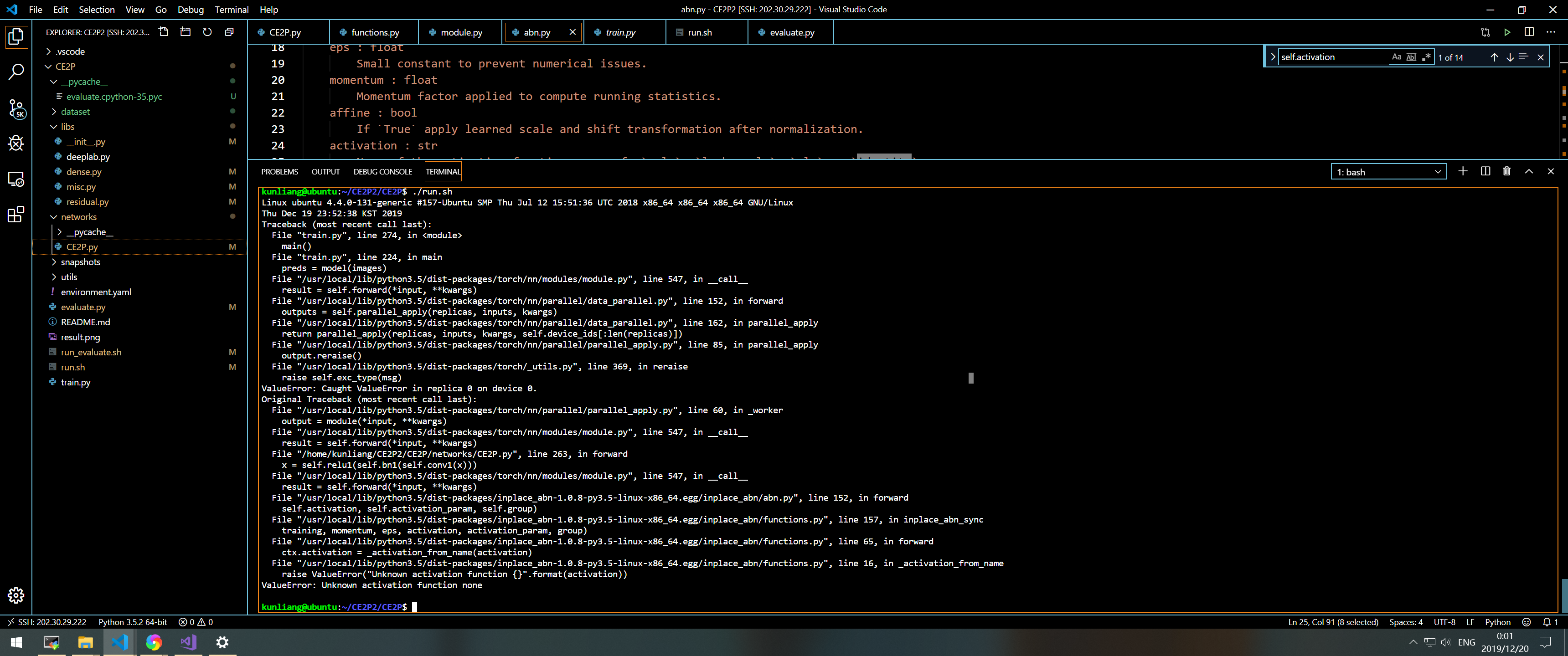Enable regular expression search mode

pos(1426,56)
